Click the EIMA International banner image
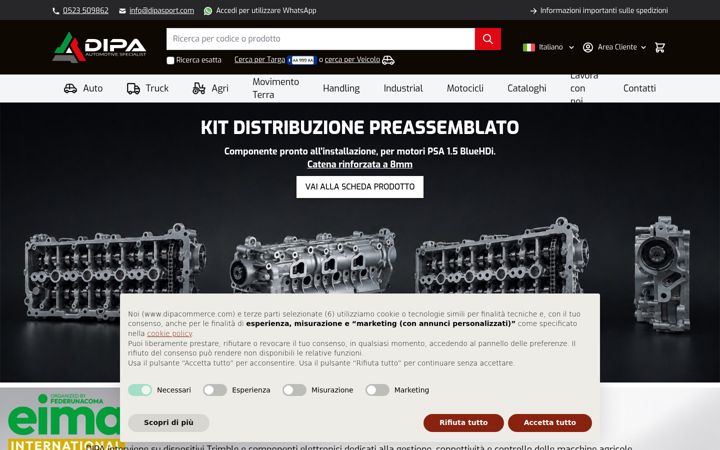The width and height of the screenshot is (720, 450). pyautogui.click(x=60, y=419)
